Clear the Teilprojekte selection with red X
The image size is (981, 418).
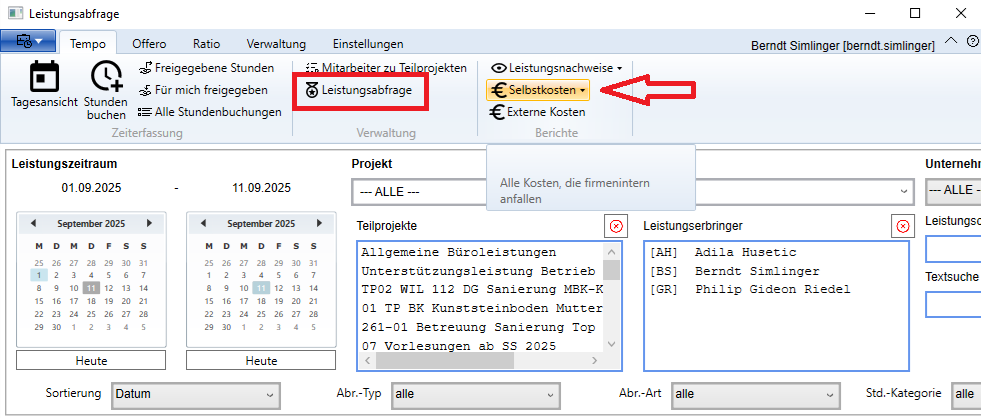(x=615, y=226)
